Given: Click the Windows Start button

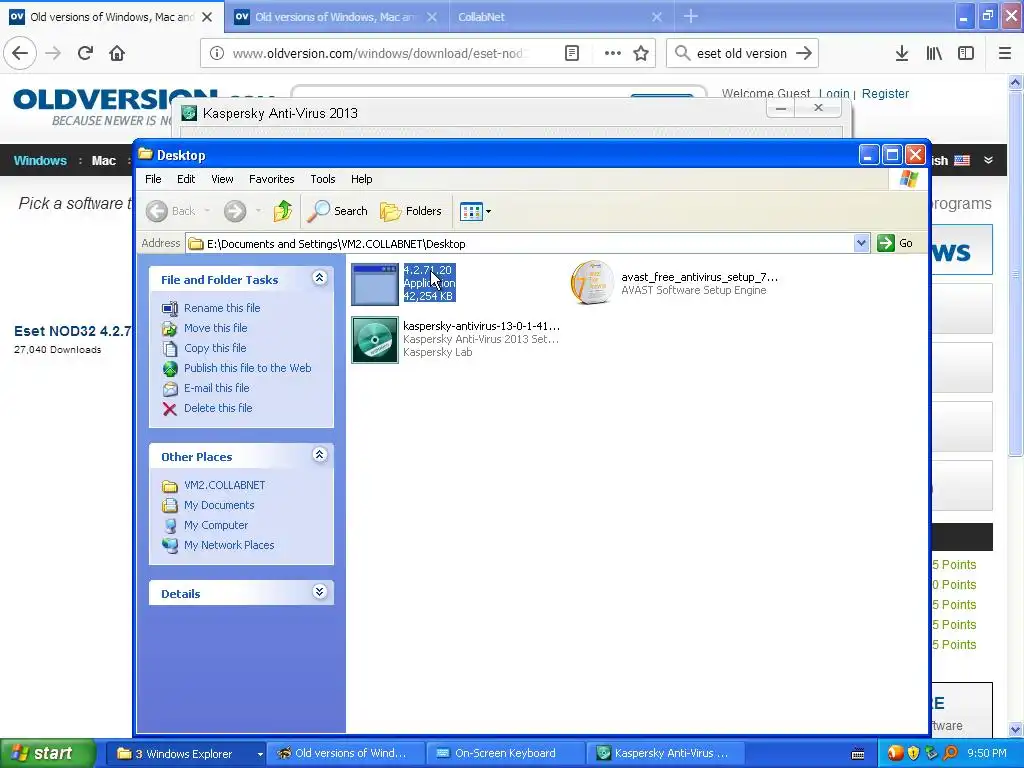Looking at the screenshot, I should pos(47,753).
